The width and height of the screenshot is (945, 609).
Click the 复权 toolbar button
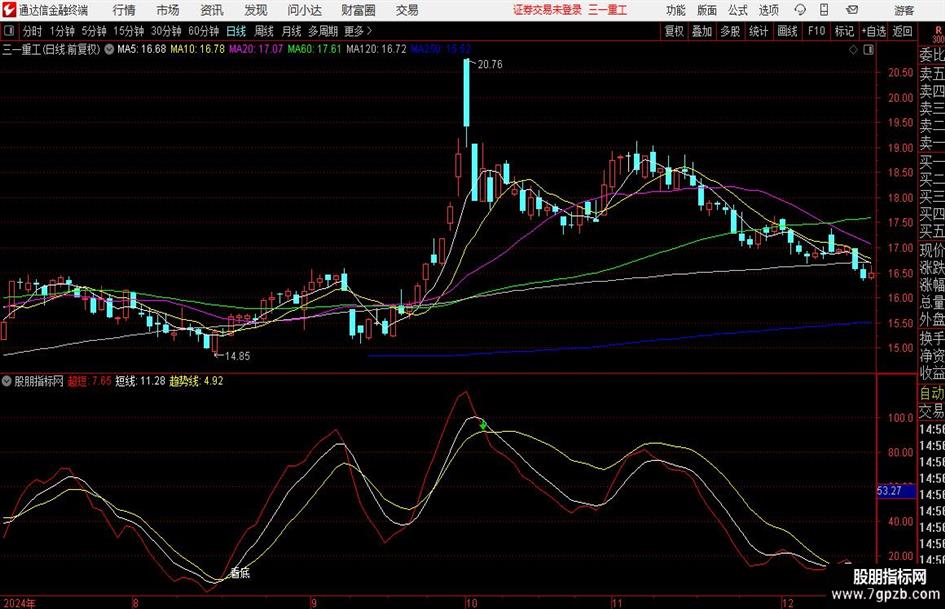point(674,31)
